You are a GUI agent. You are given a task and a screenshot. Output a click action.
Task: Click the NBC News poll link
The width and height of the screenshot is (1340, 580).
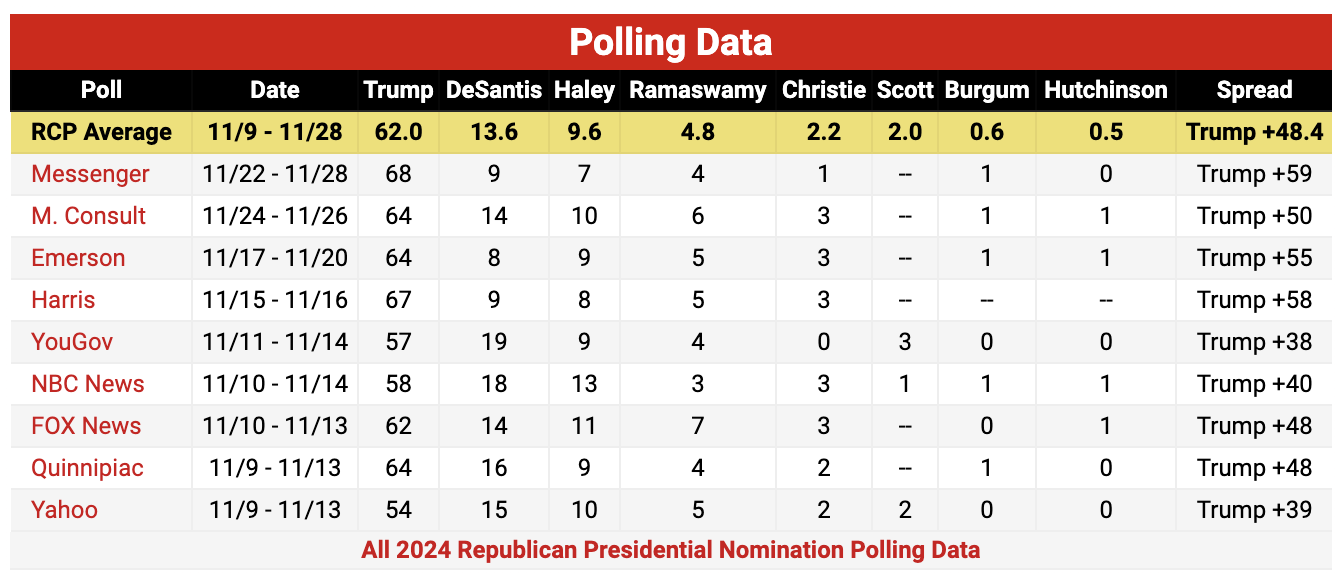[87, 384]
